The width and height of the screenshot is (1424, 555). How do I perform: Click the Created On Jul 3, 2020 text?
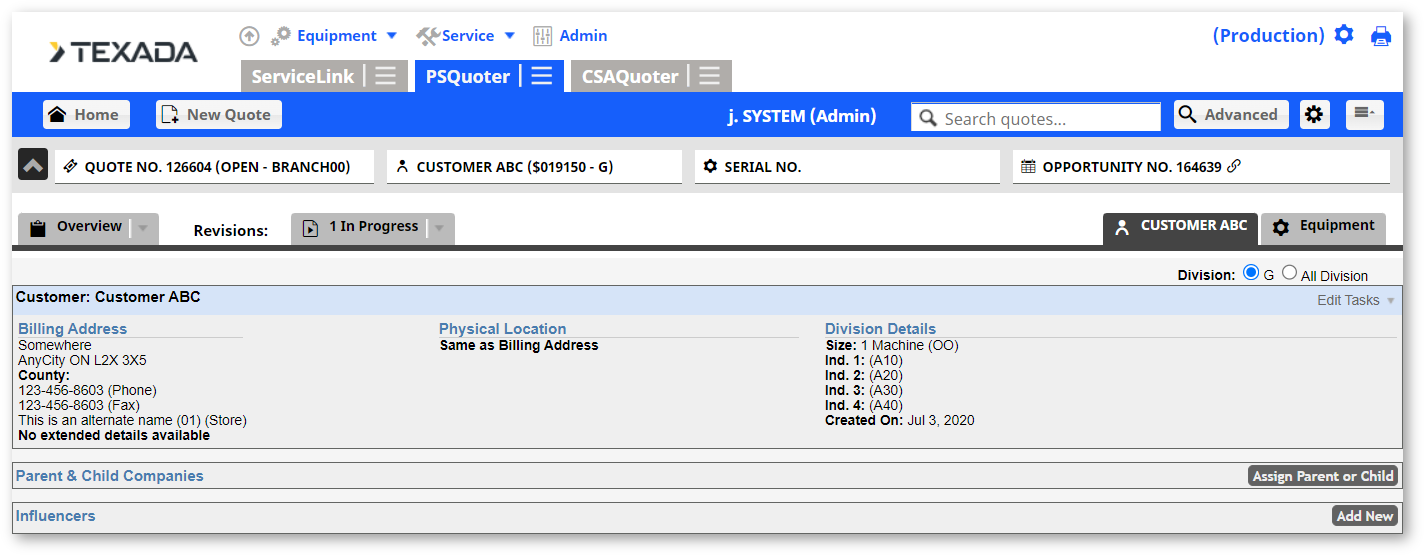(x=900, y=420)
